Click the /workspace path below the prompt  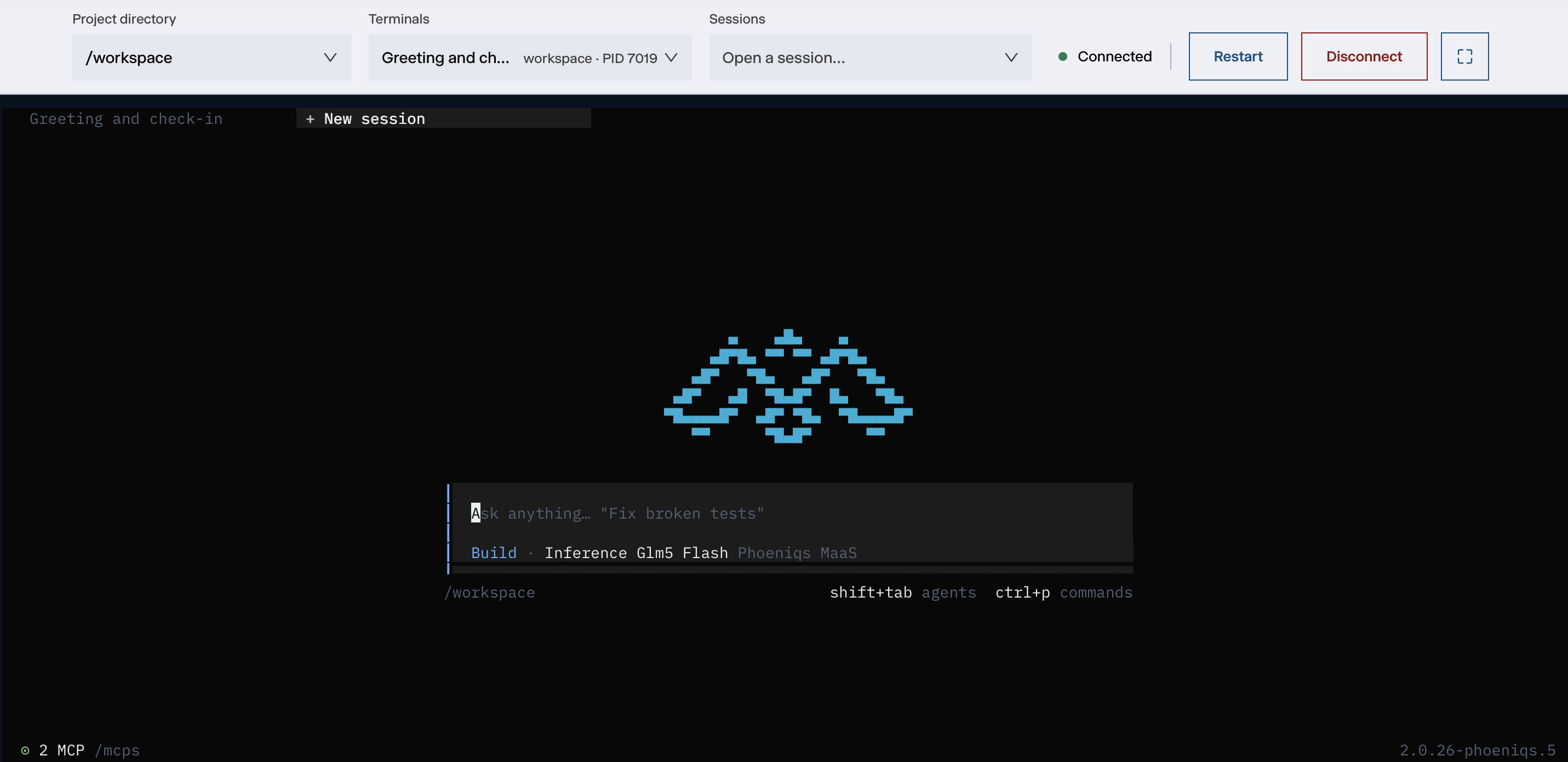click(489, 593)
